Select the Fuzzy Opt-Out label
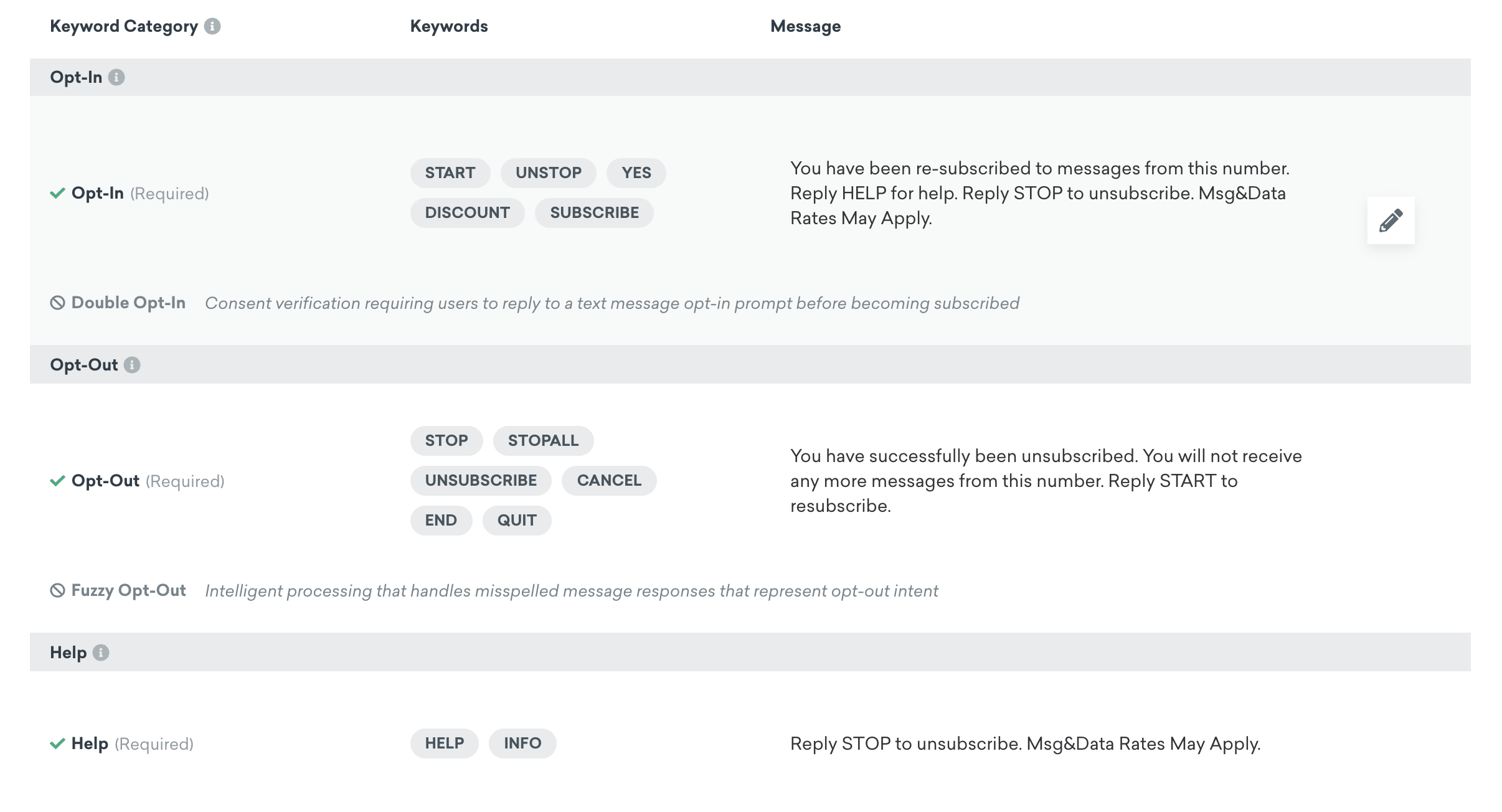This screenshot has width=1502, height=812. pos(128,590)
